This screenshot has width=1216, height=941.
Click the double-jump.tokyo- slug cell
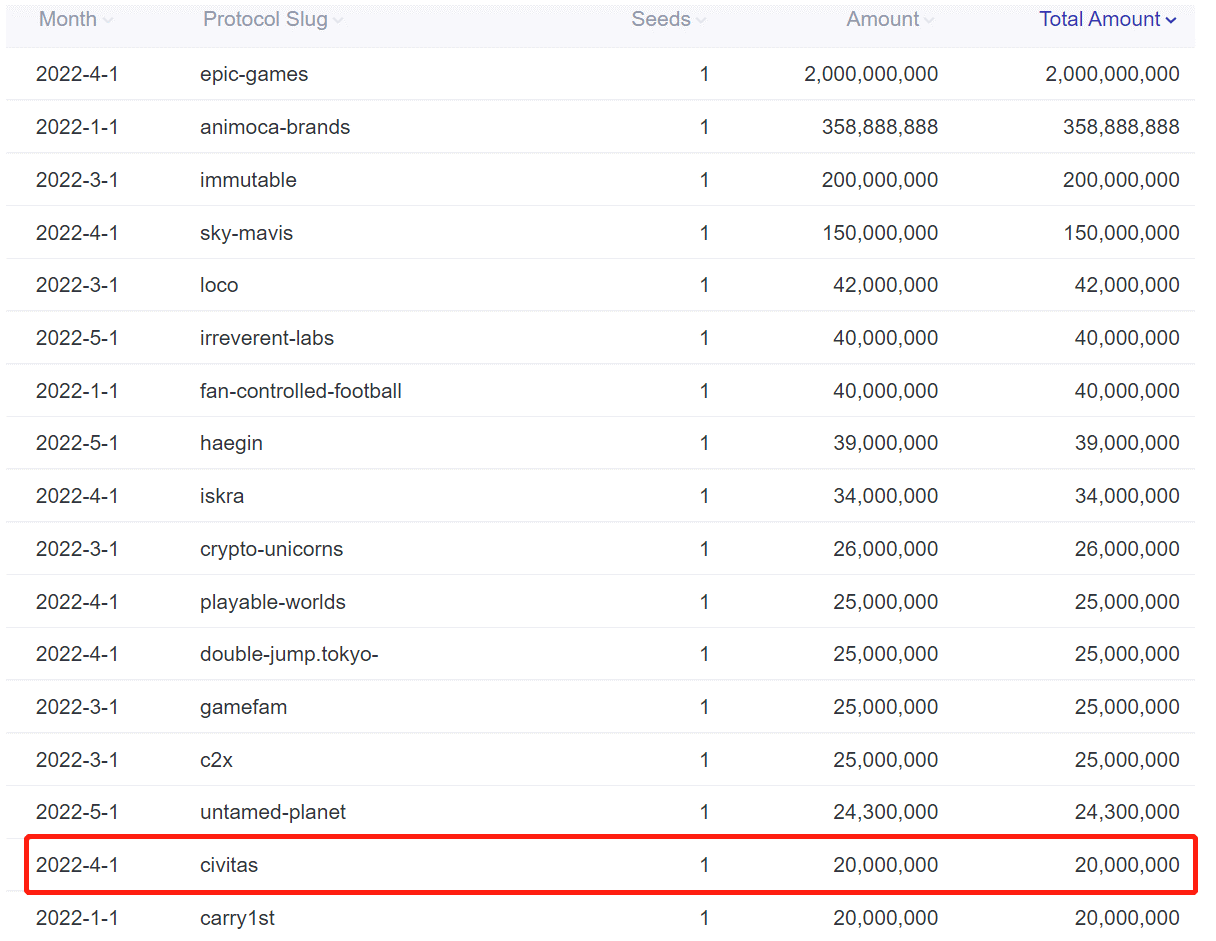coord(289,654)
